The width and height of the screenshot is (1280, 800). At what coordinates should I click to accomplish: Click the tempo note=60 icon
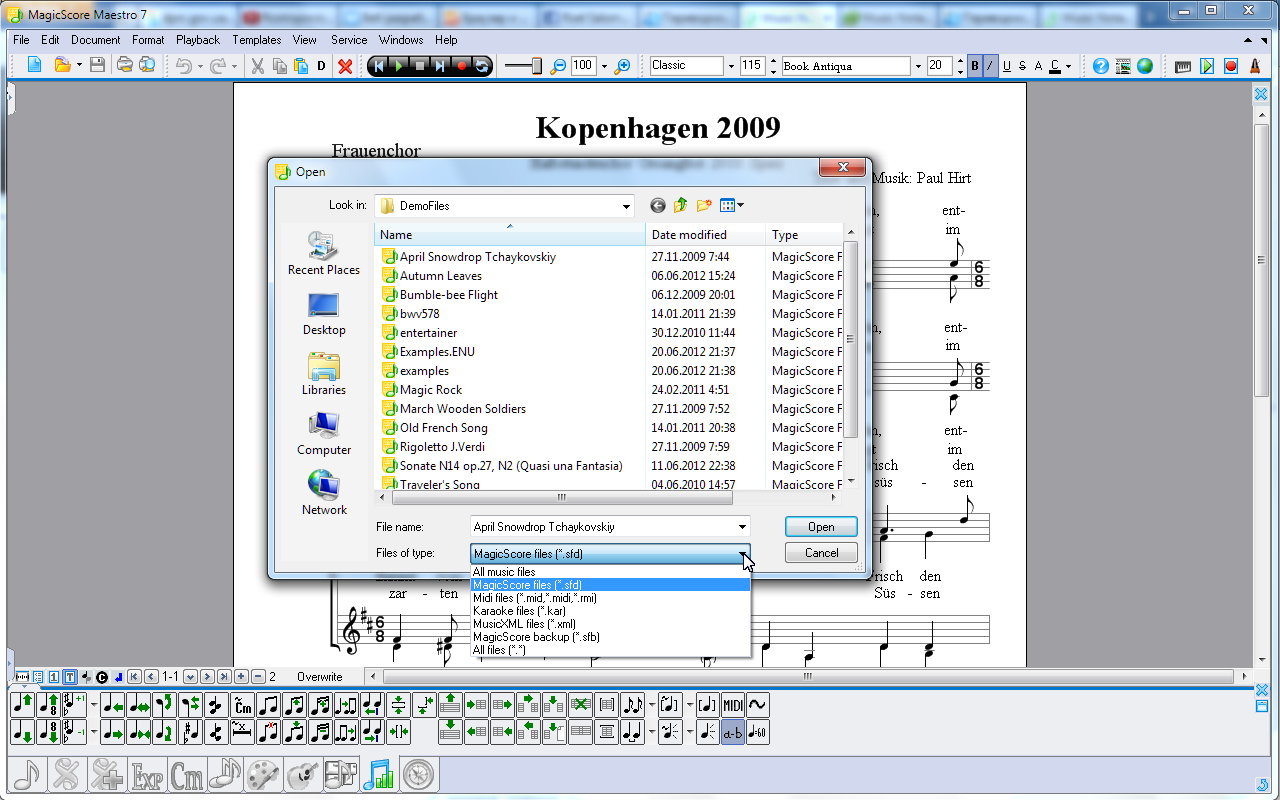click(x=757, y=733)
